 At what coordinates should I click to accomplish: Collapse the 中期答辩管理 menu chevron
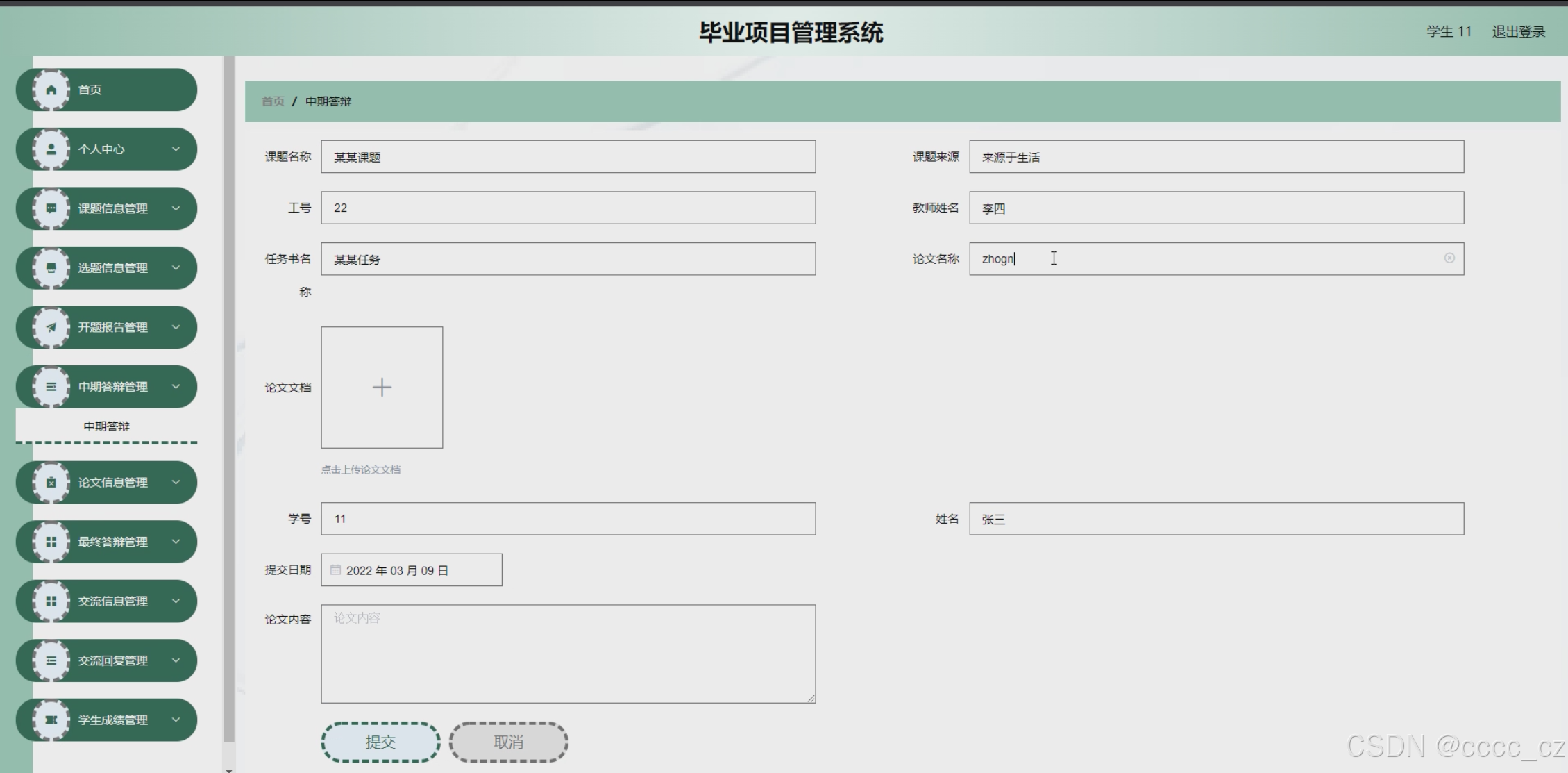(176, 387)
